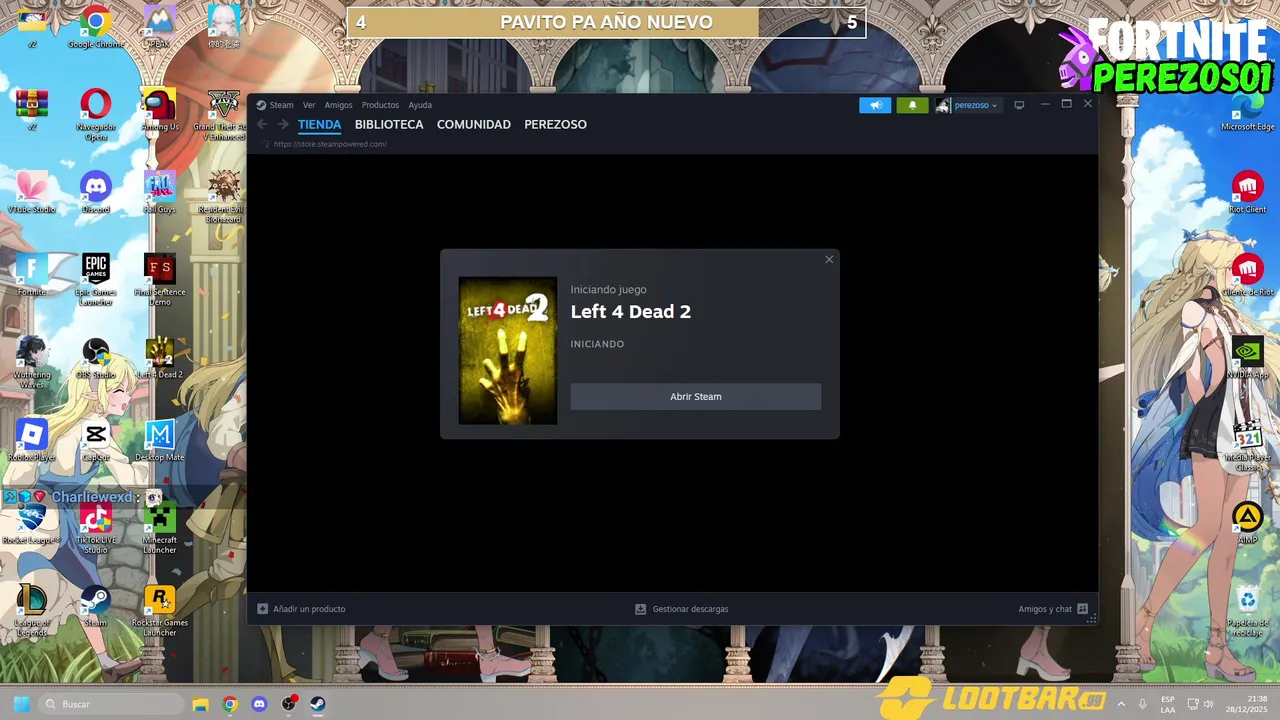This screenshot has width=1280, height=720.
Task: Open Steam notifications bell
Action: pyautogui.click(x=912, y=105)
